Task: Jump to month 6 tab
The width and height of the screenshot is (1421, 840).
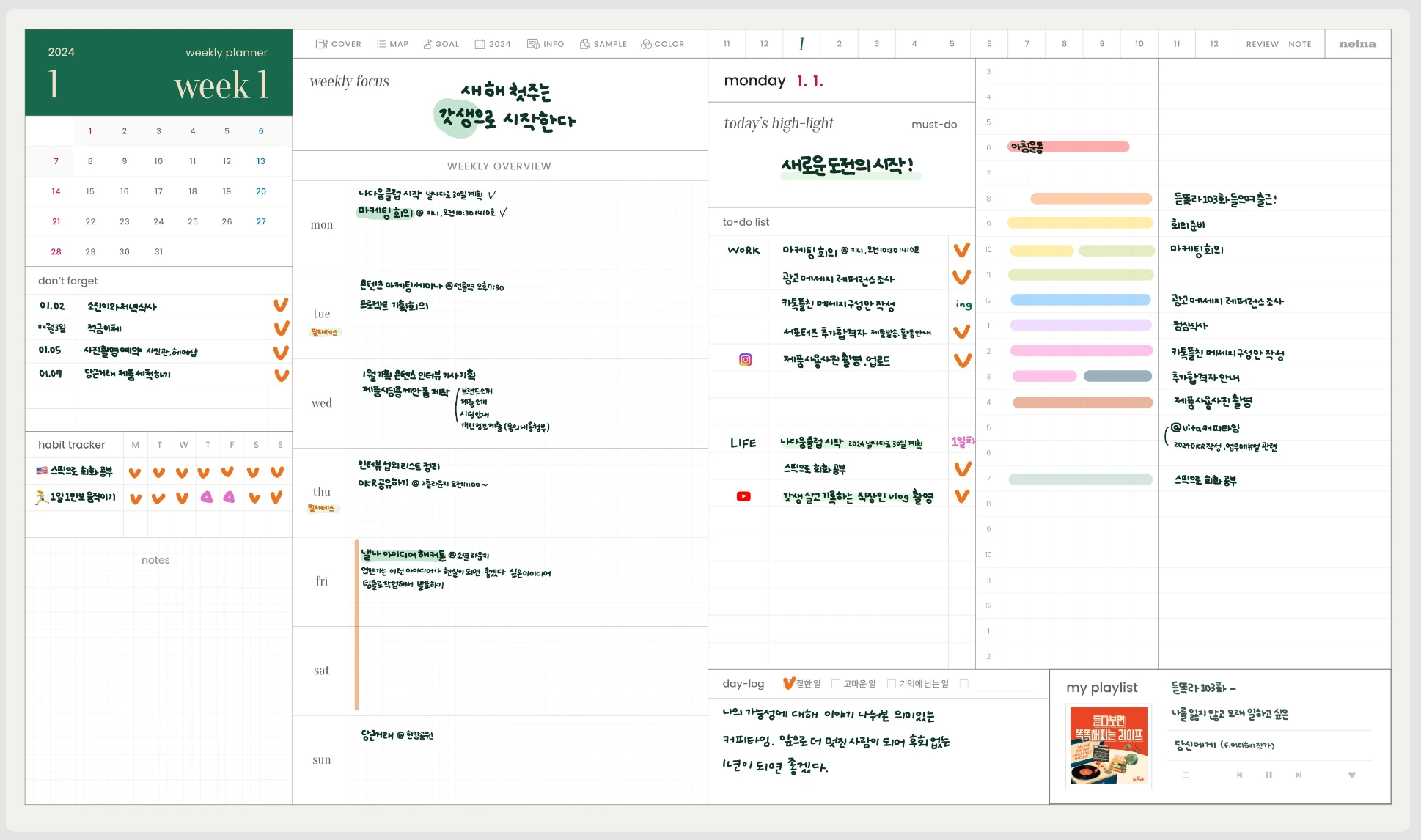Action: 989,44
